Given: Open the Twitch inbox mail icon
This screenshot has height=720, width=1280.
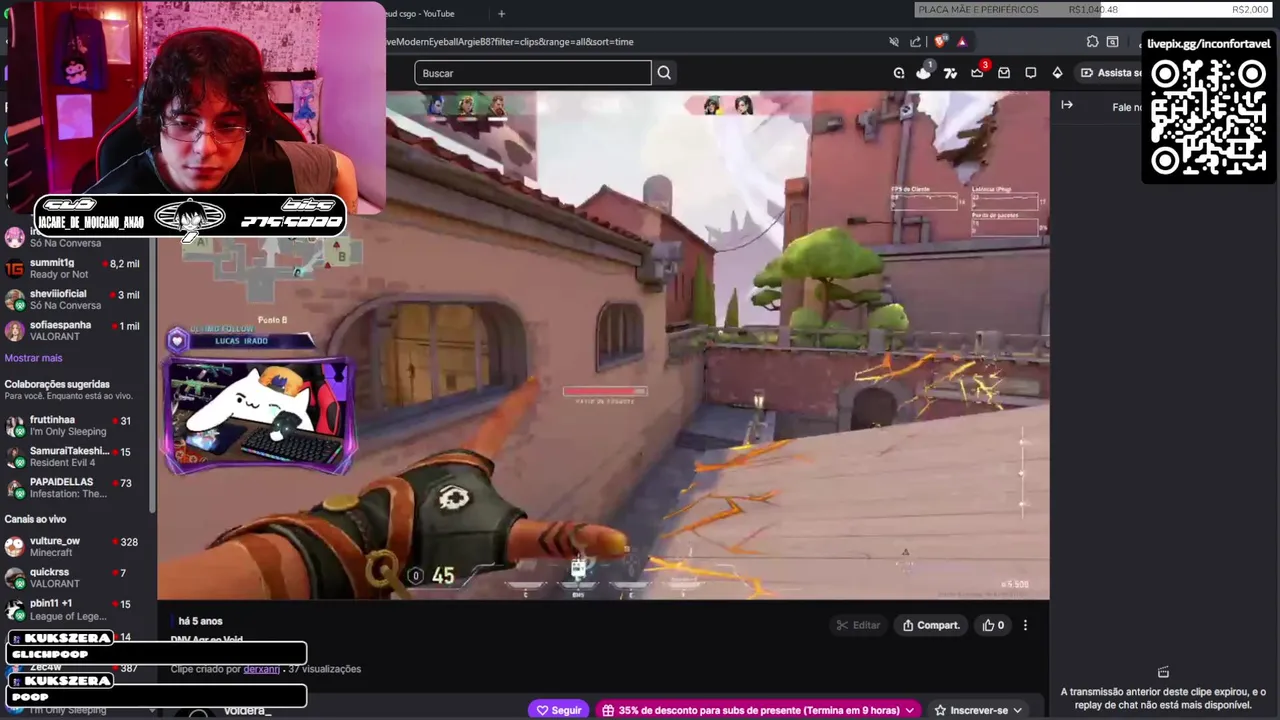Looking at the screenshot, I should tap(1004, 73).
